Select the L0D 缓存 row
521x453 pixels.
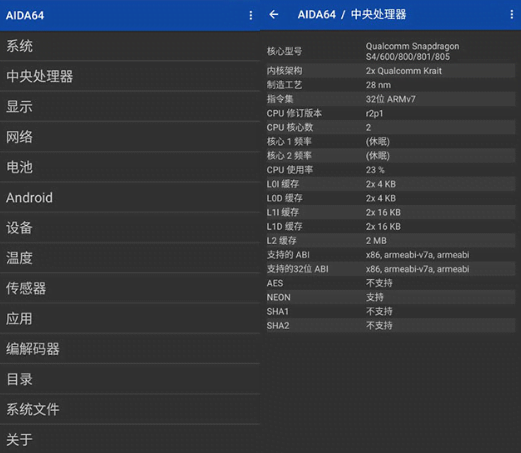click(x=390, y=198)
